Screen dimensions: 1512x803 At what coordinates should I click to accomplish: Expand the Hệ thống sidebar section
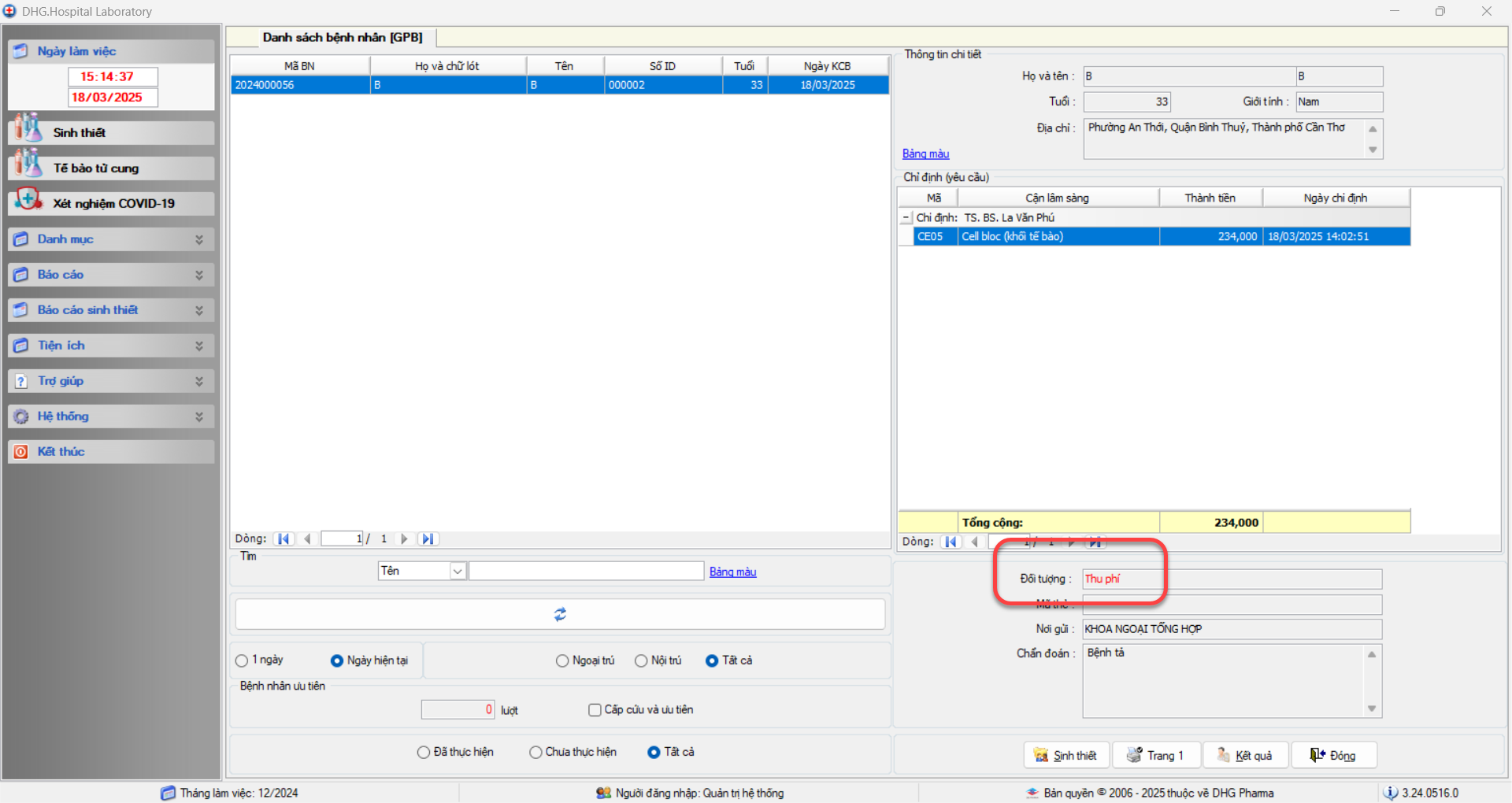pos(199,416)
